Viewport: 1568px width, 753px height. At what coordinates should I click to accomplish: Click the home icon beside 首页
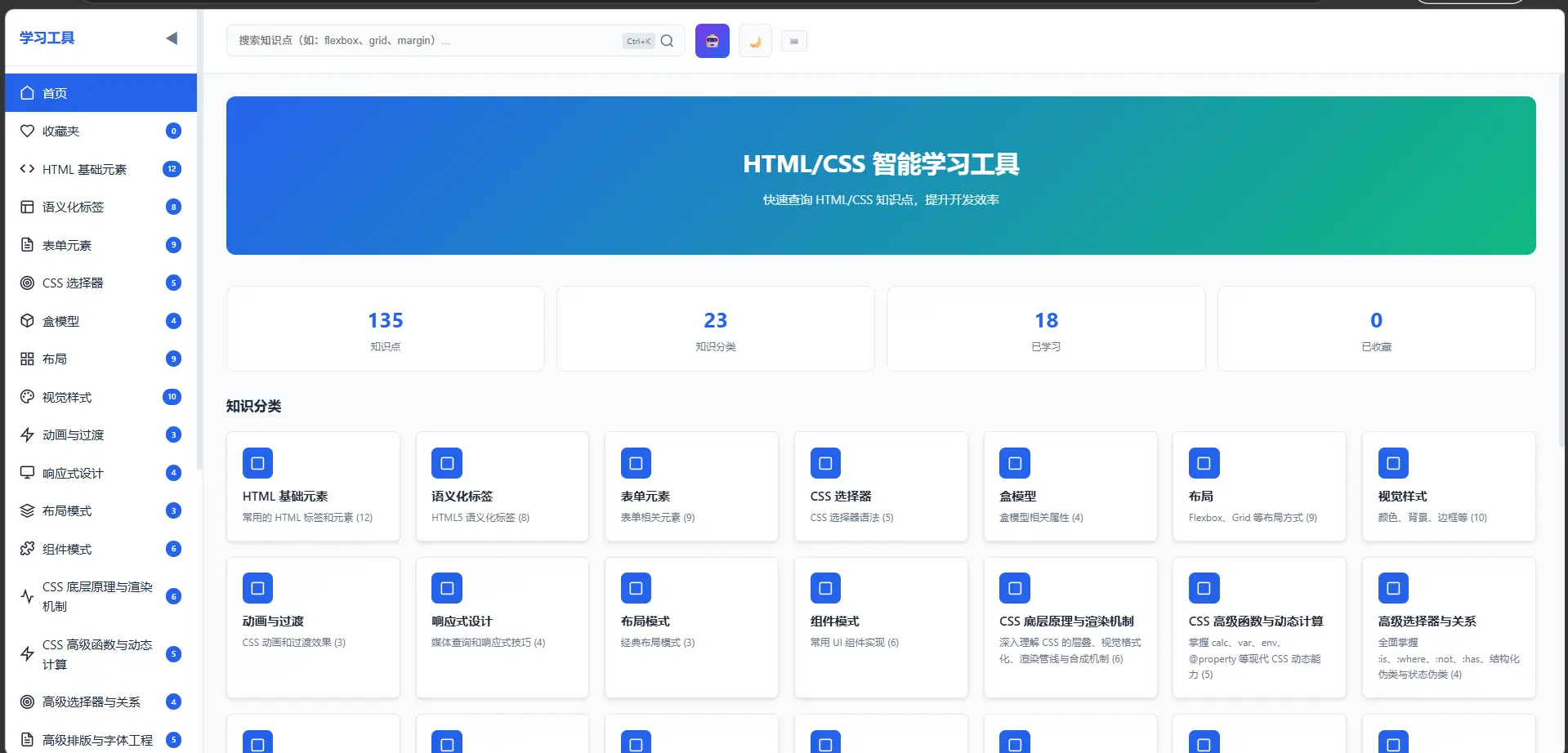[27, 93]
